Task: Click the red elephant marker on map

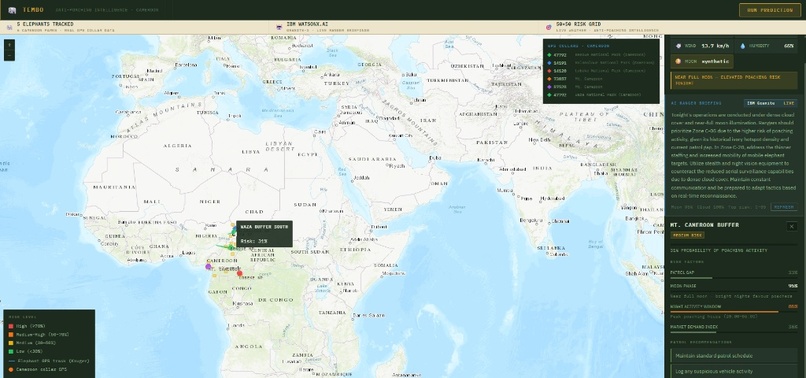Action: (x=240, y=274)
